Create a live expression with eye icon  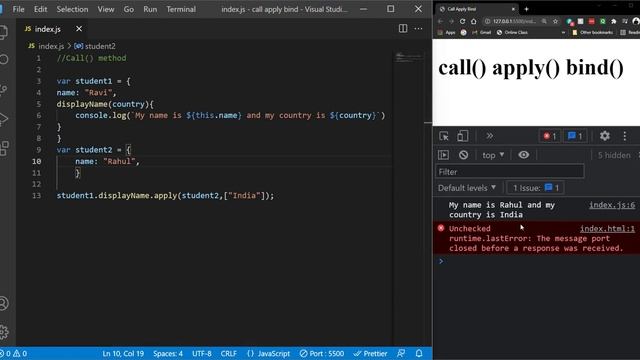click(524, 155)
